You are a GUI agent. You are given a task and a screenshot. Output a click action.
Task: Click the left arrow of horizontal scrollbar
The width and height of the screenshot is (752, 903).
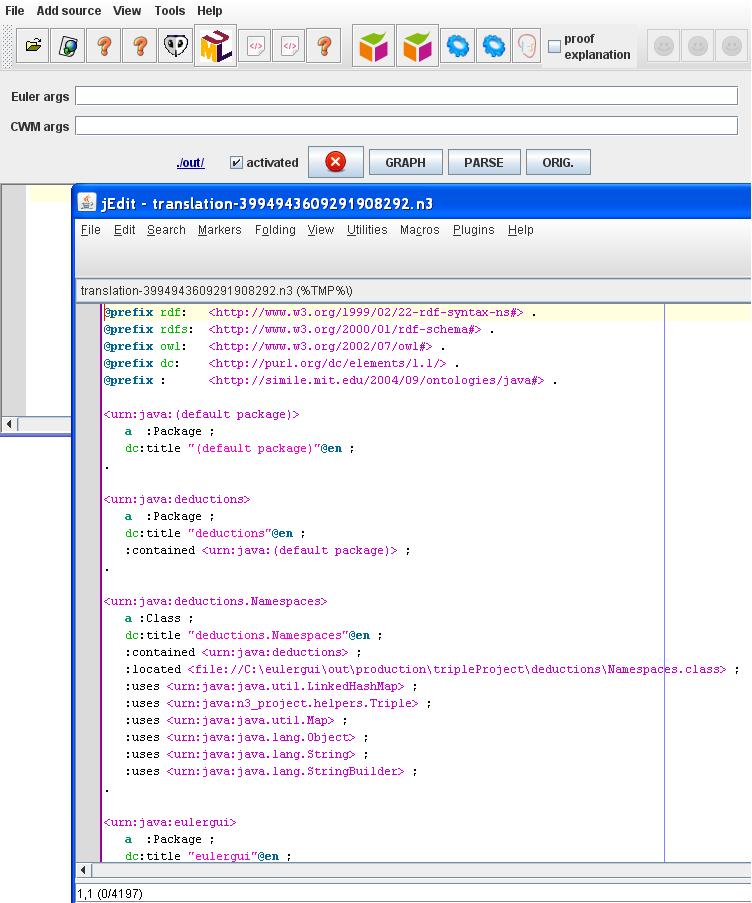pos(10,424)
